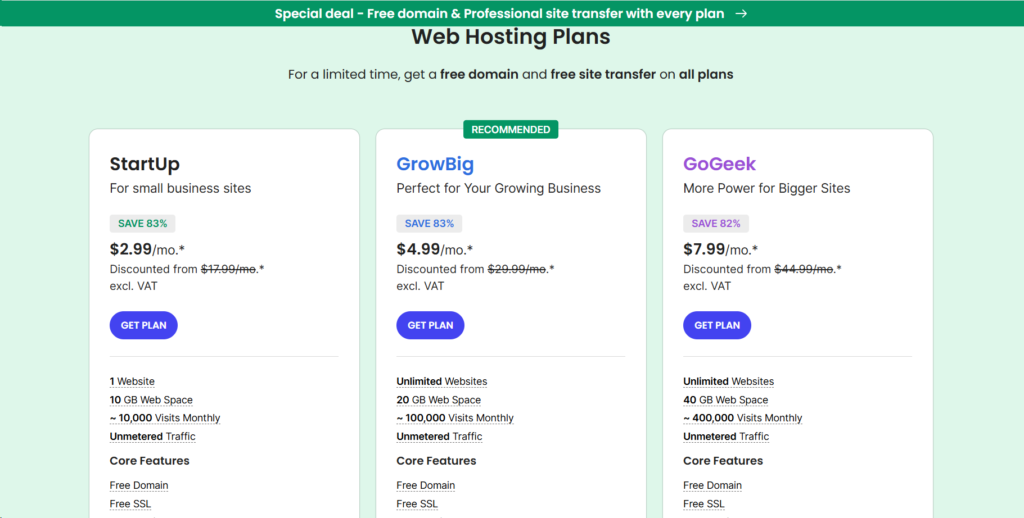Click the 1 Website feature in StartUp

coord(132,381)
